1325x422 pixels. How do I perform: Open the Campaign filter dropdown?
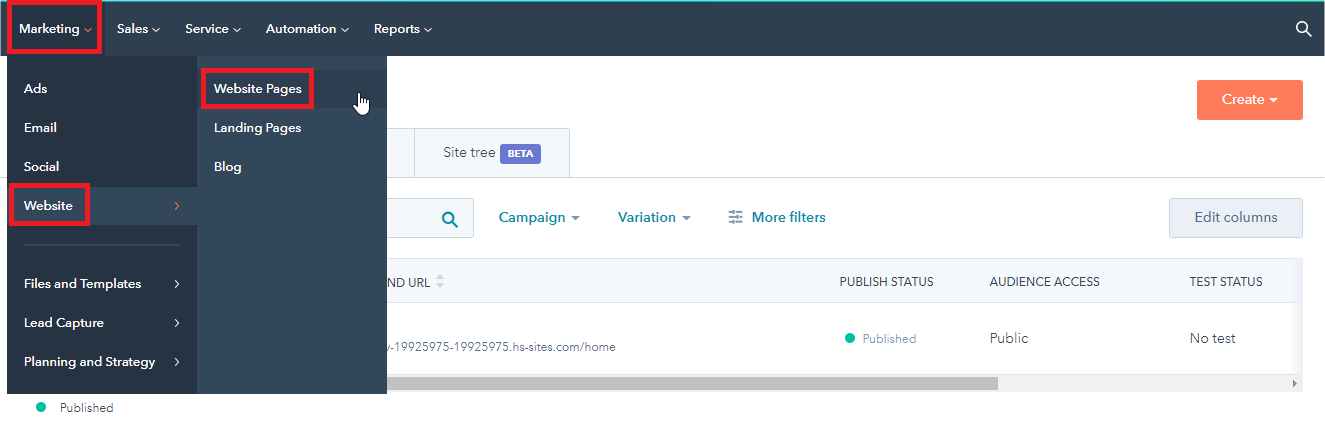(x=539, y=217)
